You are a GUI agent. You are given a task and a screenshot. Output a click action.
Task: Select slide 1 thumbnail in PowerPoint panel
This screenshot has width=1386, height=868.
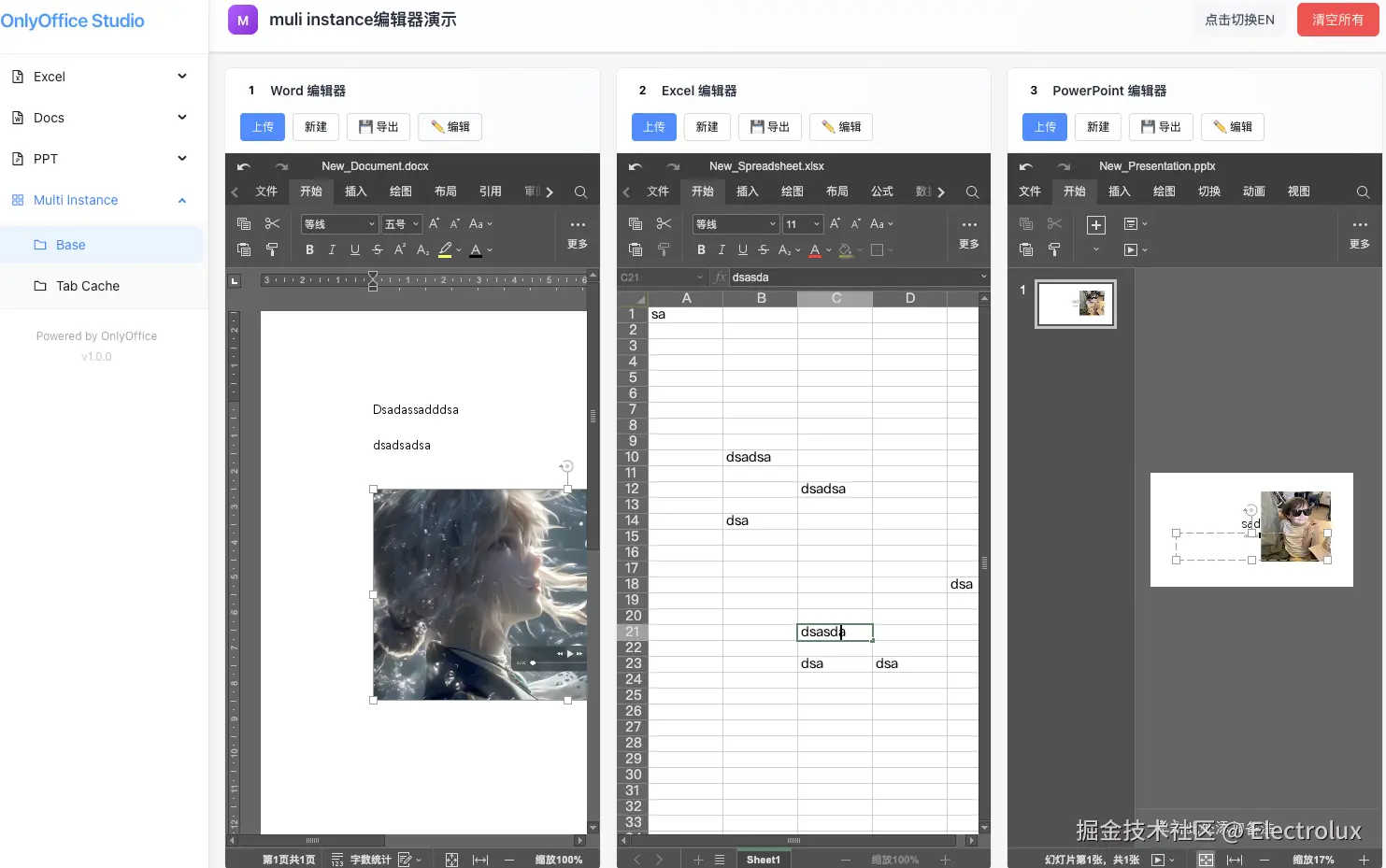[1076, 304]
